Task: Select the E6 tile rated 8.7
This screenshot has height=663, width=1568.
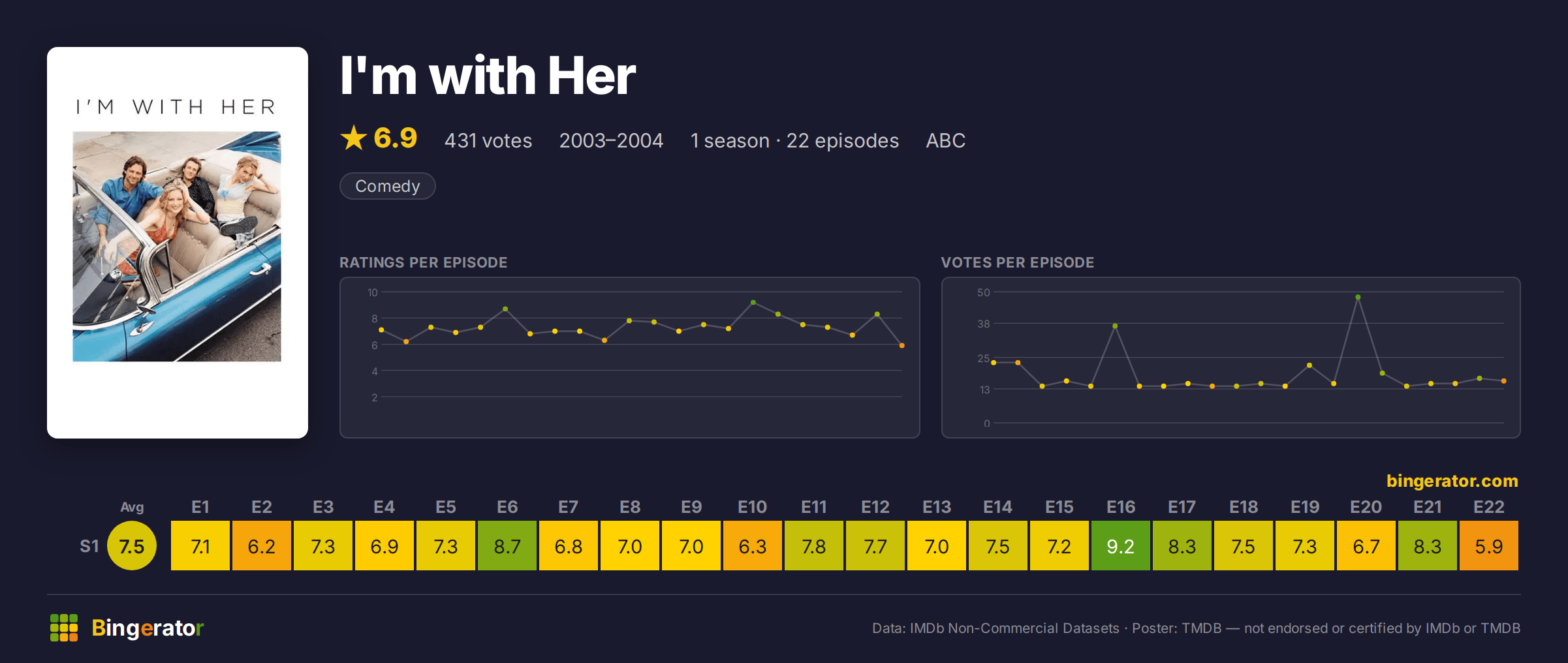Action: 507,546
